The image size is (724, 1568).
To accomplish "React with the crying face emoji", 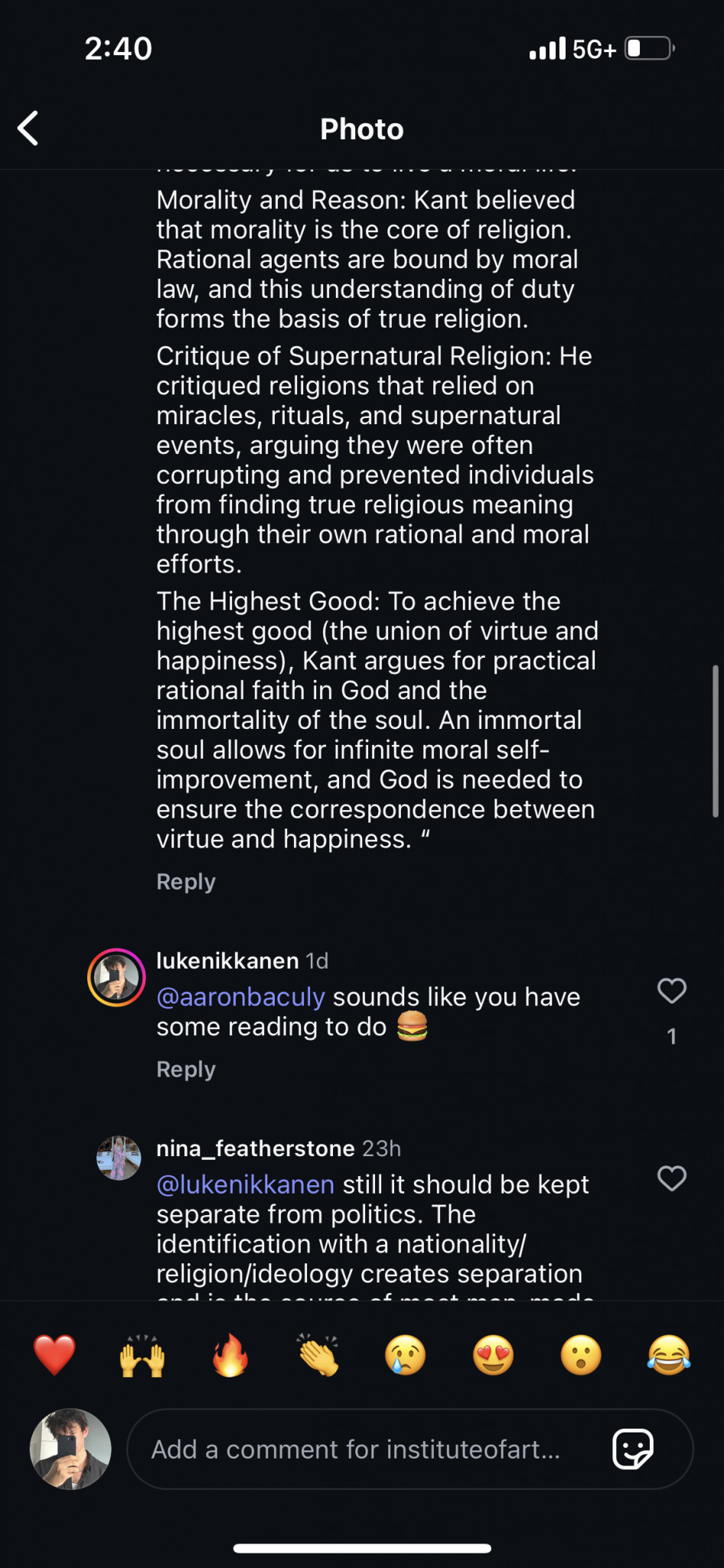I will point(406,1355).
